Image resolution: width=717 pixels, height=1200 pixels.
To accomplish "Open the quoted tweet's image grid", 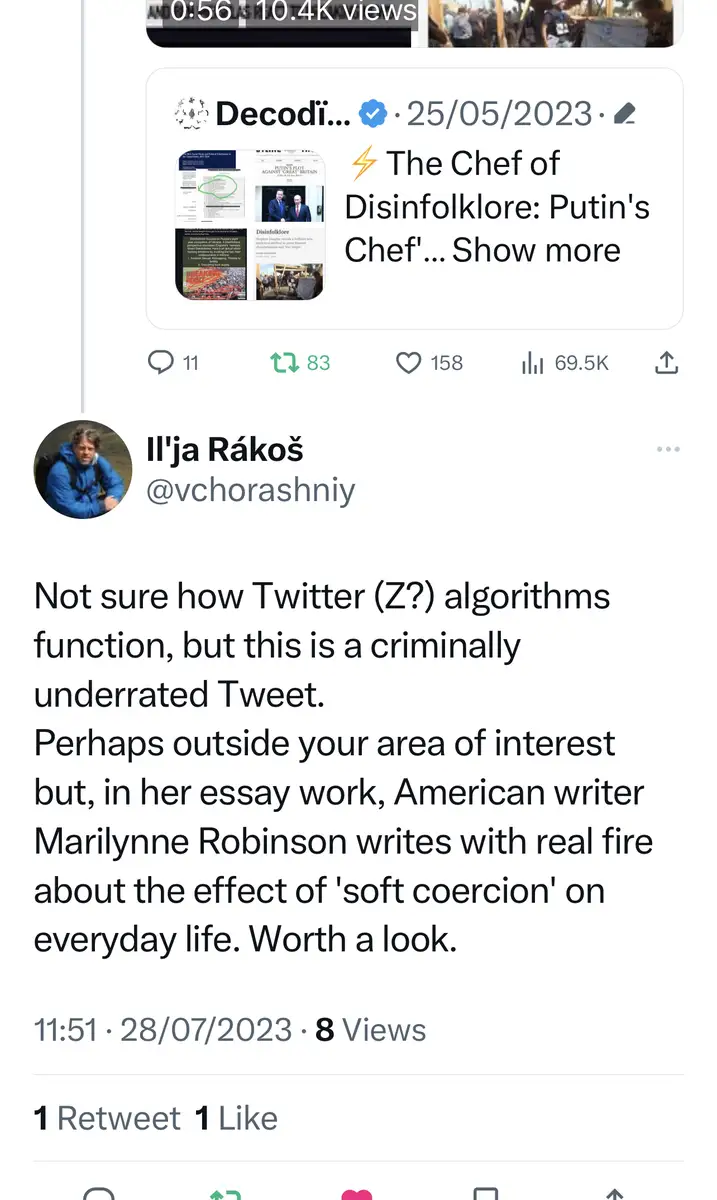I will (x=251, y=226).
